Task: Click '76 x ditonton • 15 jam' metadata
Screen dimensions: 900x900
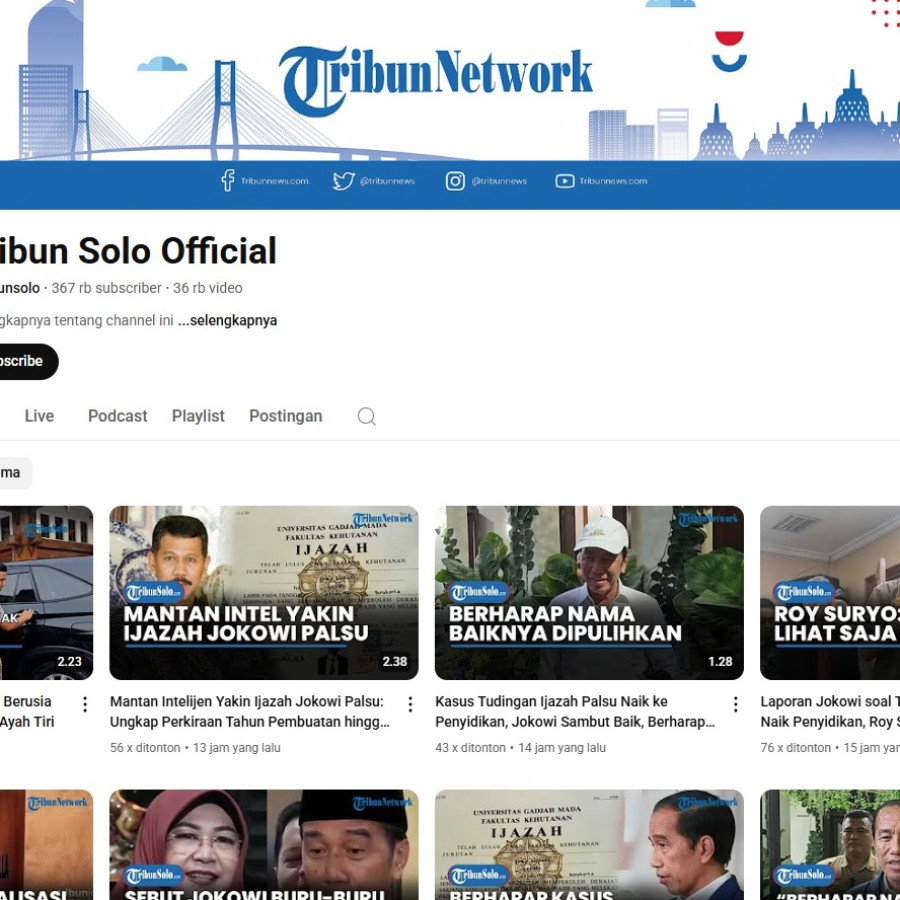Action: (830, 747)
